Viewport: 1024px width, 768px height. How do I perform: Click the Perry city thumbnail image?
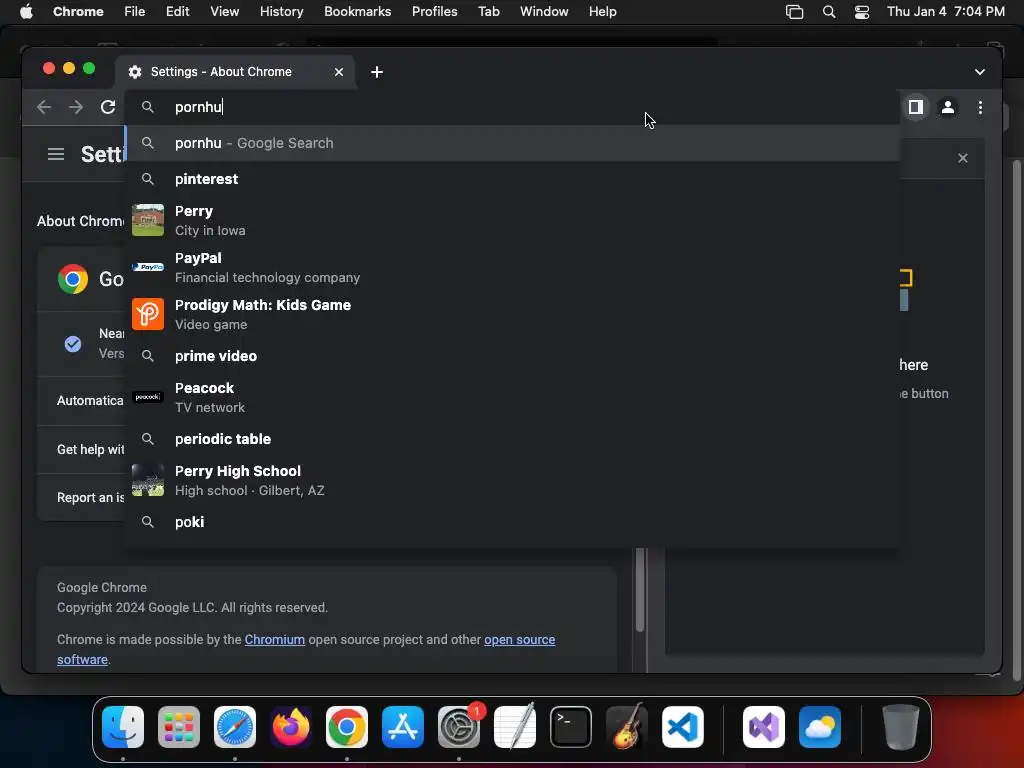[148, 220]
